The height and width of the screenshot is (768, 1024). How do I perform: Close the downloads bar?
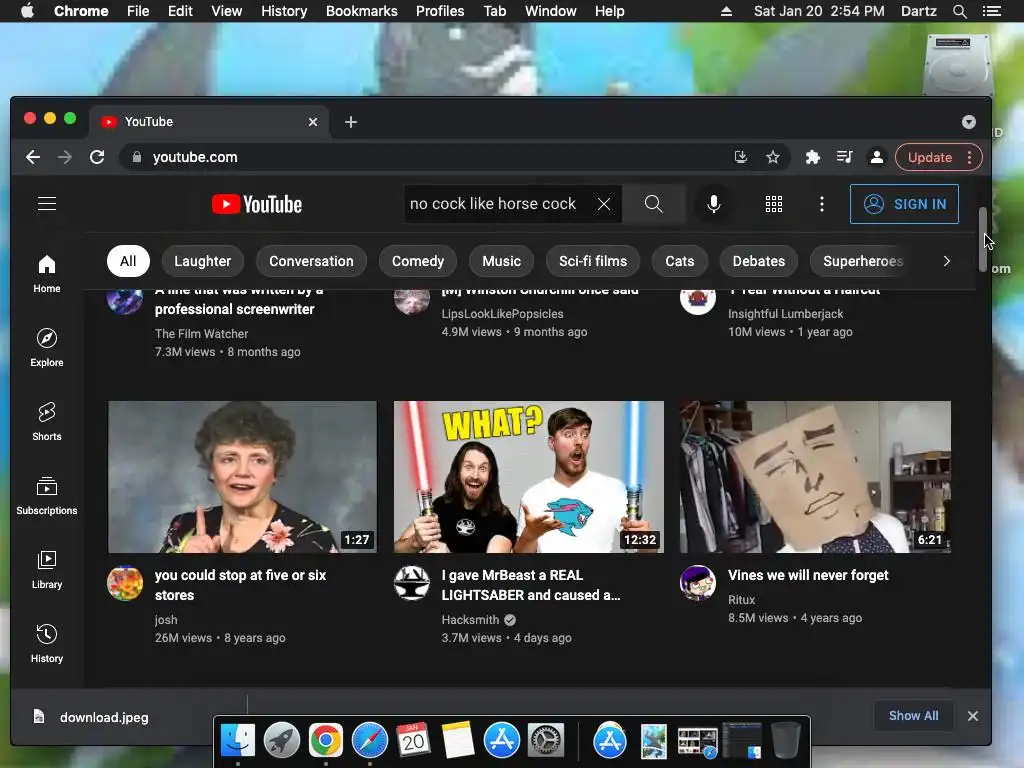pos(972,716)
